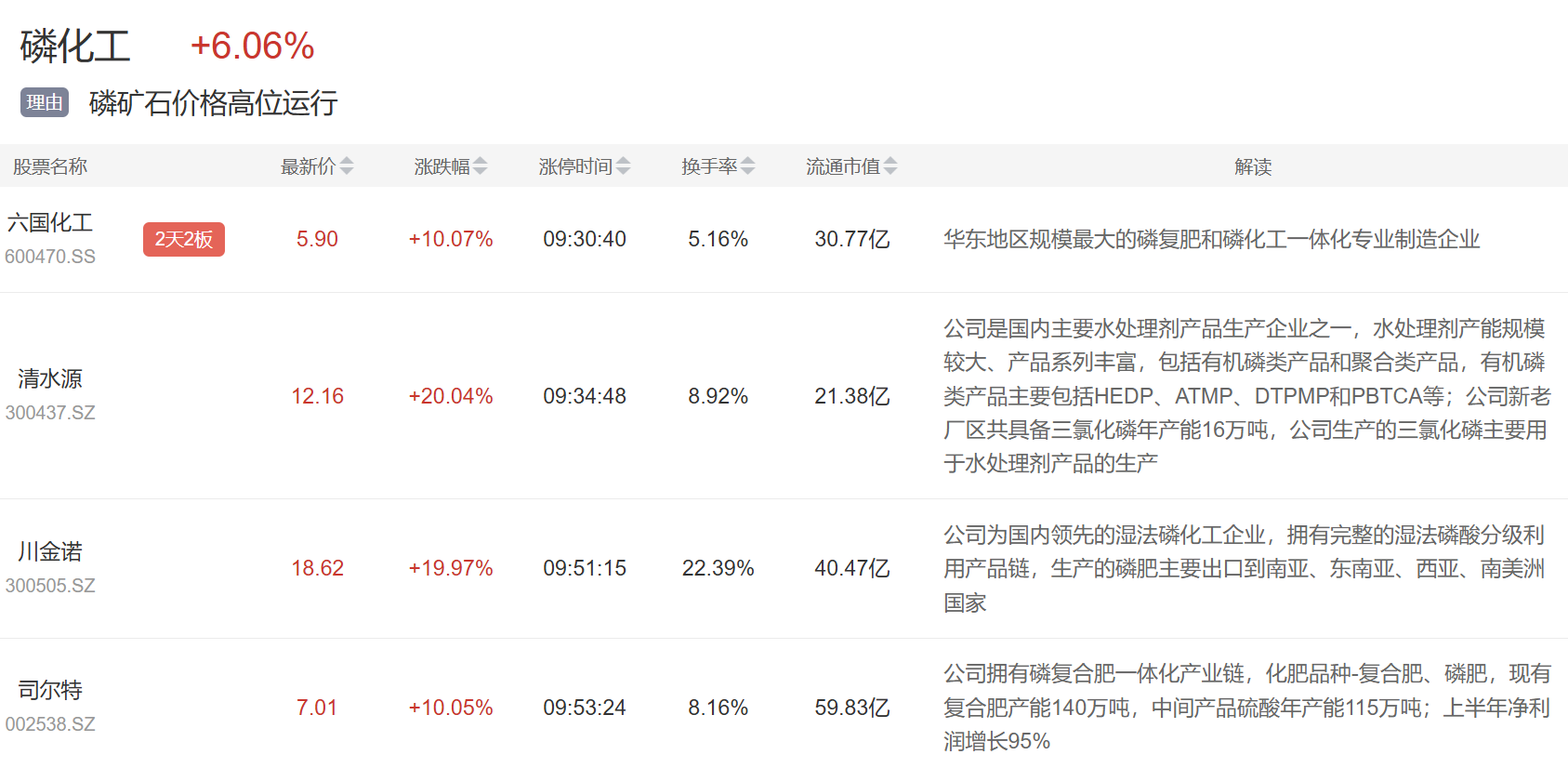Click the 磷化工 sector title

point(75,46)
